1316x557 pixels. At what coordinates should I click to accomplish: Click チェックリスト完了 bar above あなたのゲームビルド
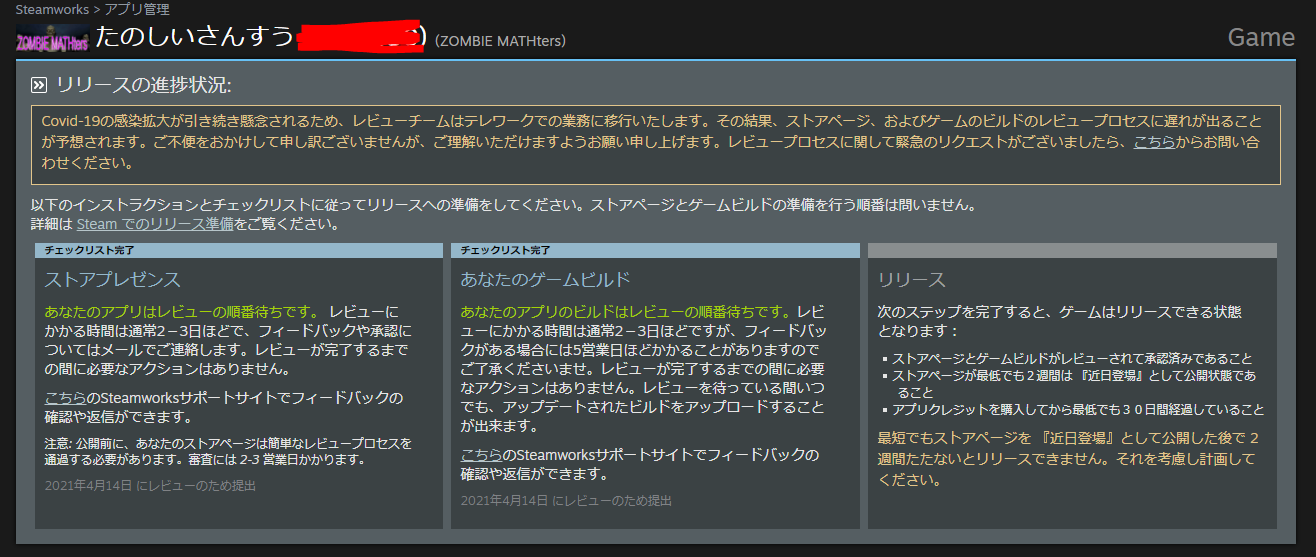tap(655, 250)
